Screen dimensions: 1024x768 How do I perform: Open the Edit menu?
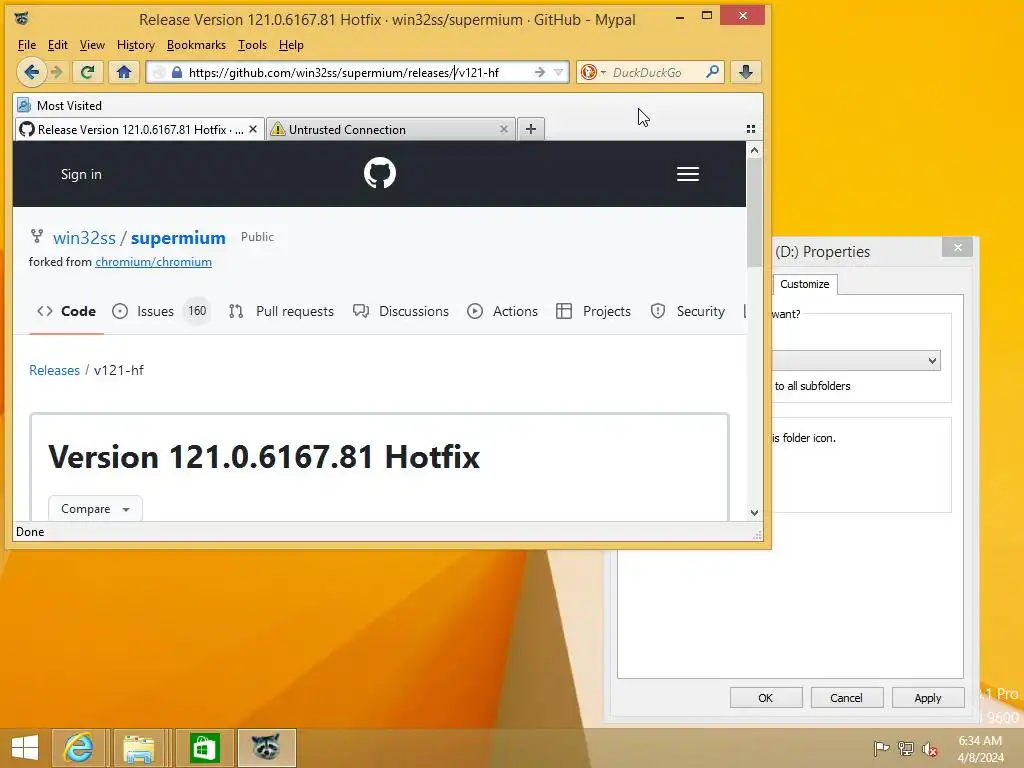[x=57, y=45]
